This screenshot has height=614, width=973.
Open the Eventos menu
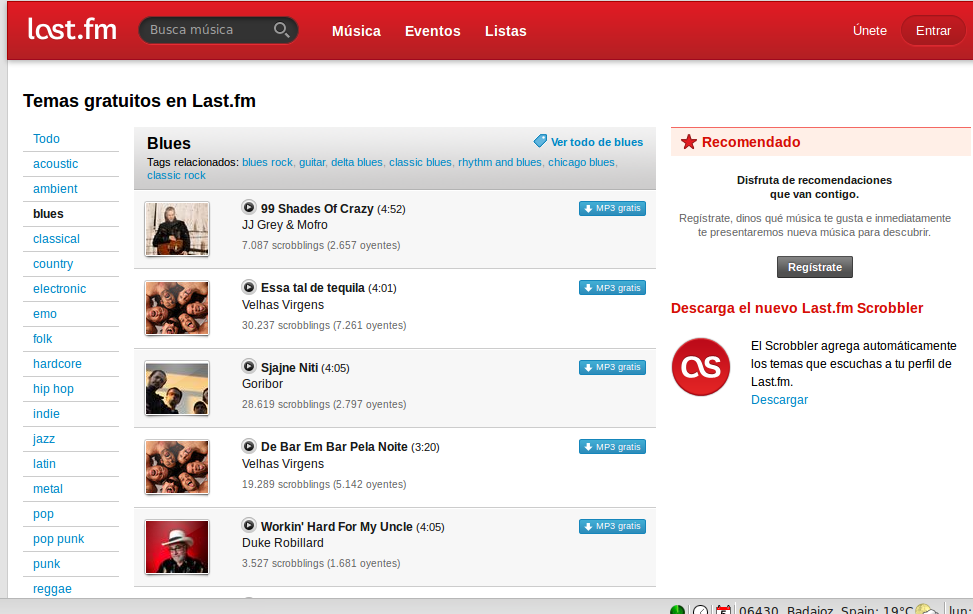(433, 31)
